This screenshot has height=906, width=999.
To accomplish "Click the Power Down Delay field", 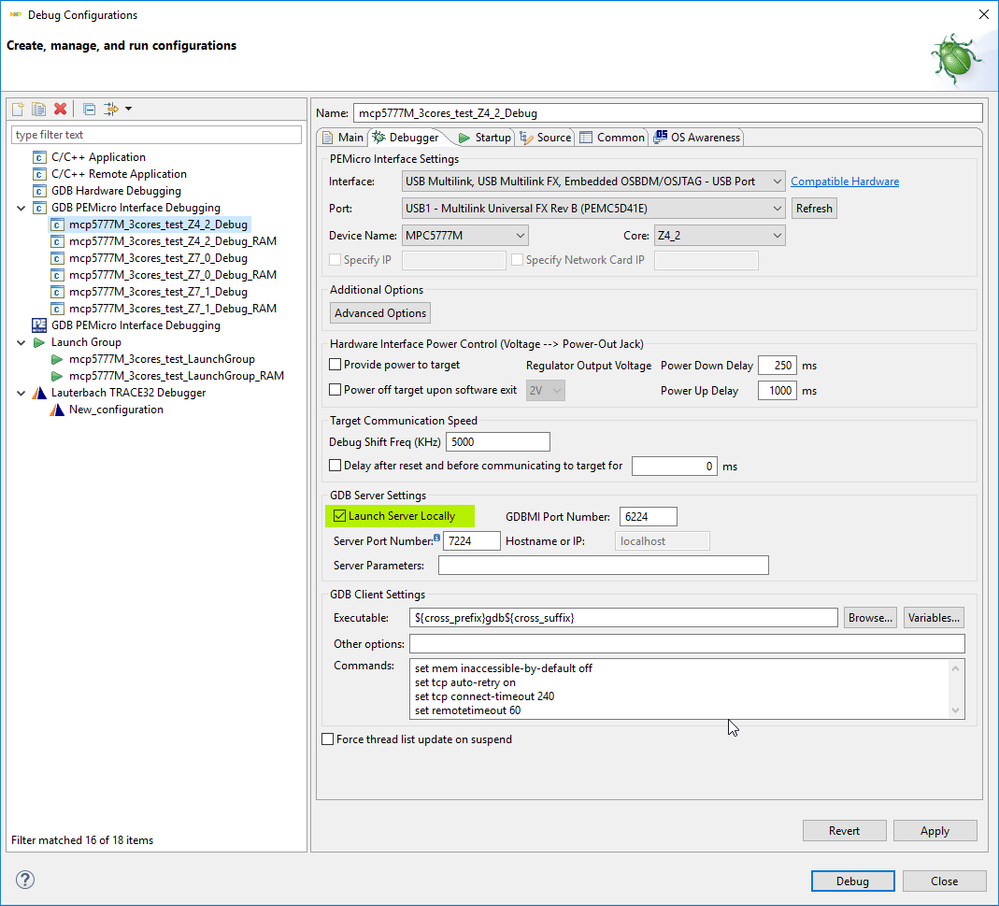I will pos(777,366).
